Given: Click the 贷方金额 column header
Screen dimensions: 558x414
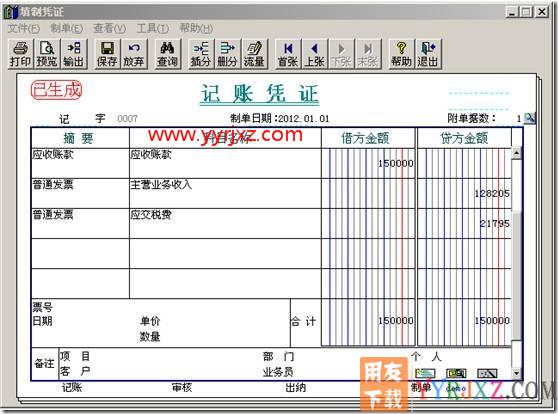Looking at the screenshot, I should [464, 138].
